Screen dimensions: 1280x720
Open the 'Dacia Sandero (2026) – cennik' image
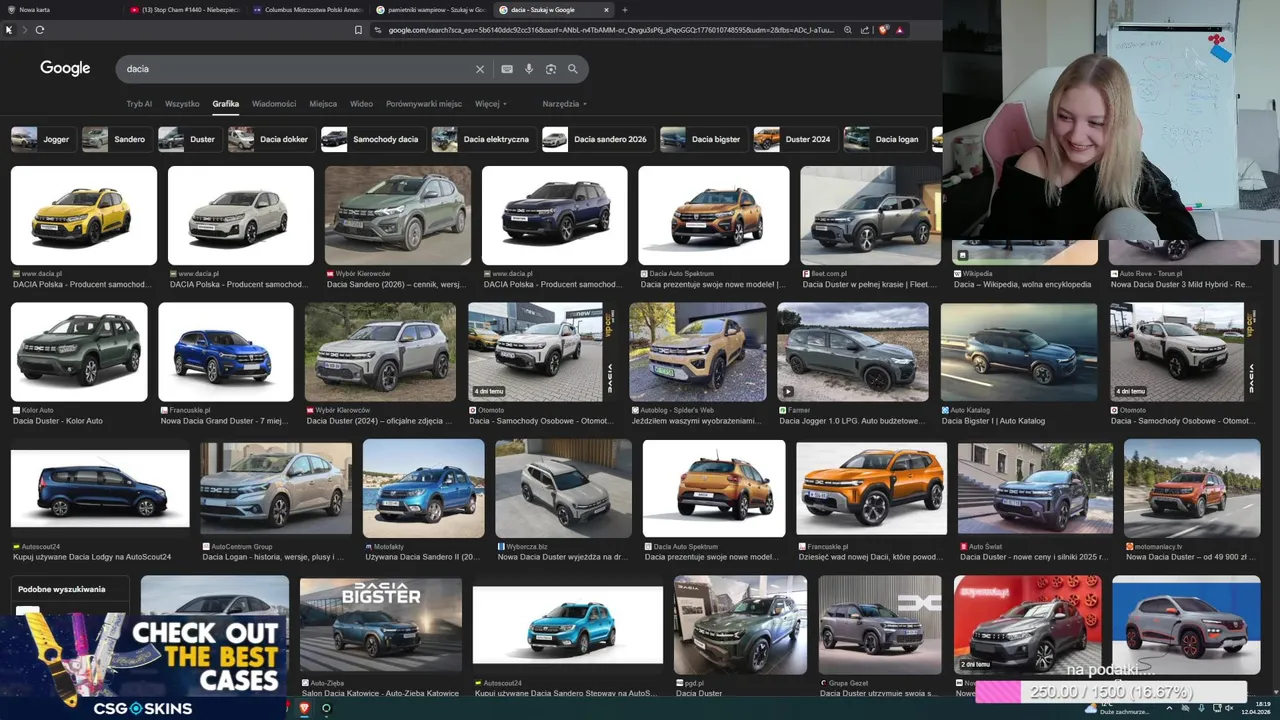point(398,215)
